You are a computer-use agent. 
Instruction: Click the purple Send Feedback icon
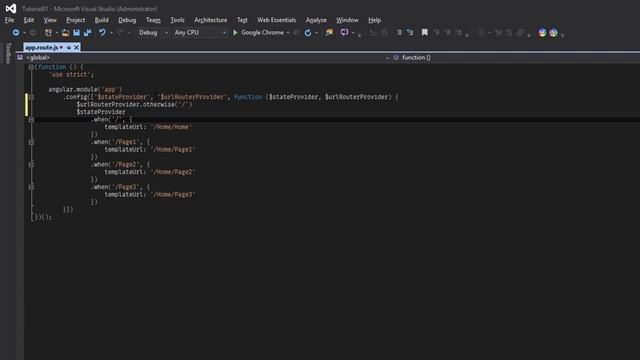pos(344,33)
